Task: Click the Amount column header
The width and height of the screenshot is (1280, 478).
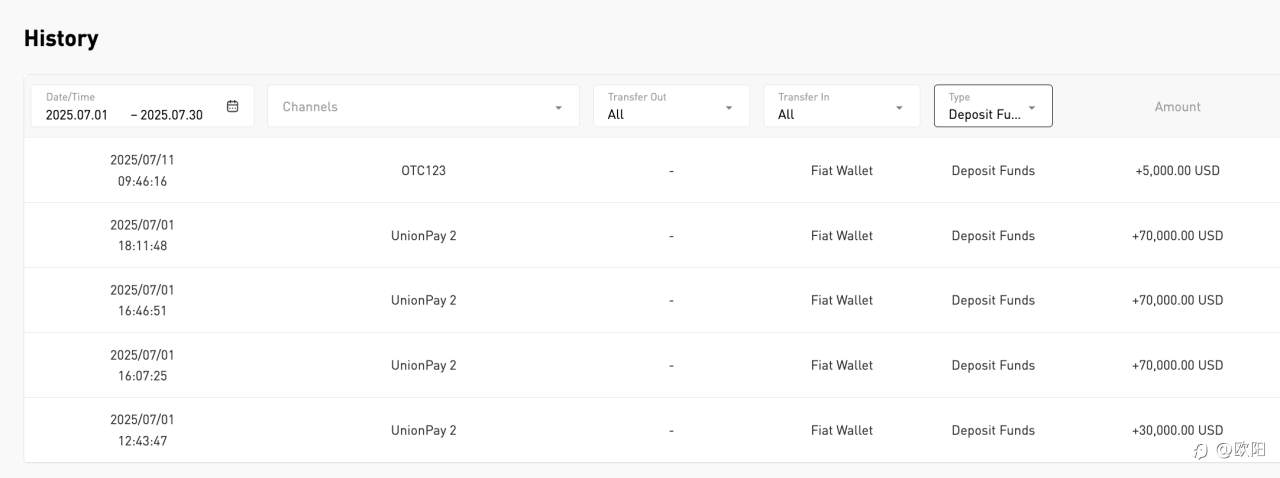Action: coord(1177,107)
